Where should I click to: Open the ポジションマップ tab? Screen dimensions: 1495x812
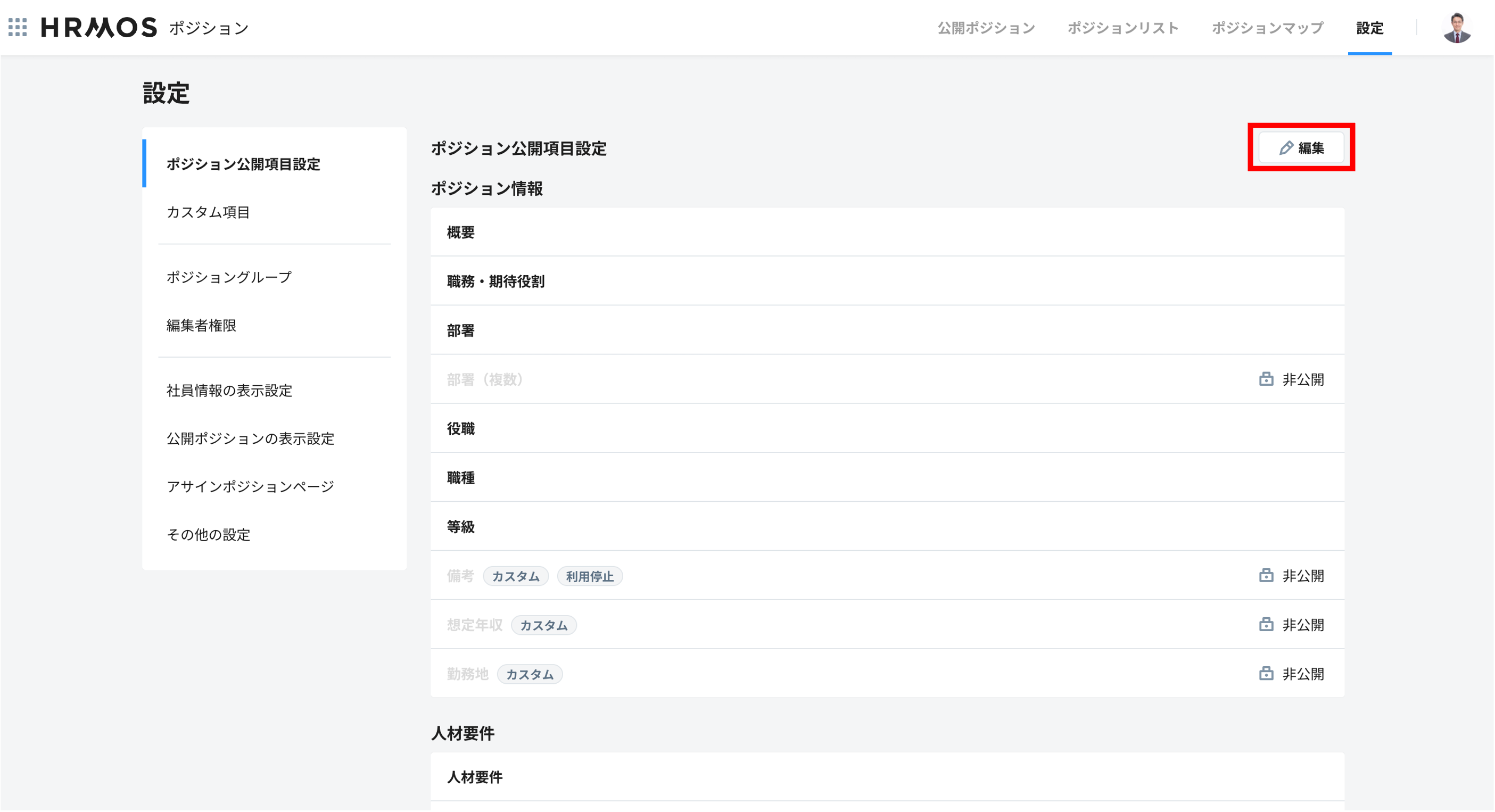point(1268,28)
